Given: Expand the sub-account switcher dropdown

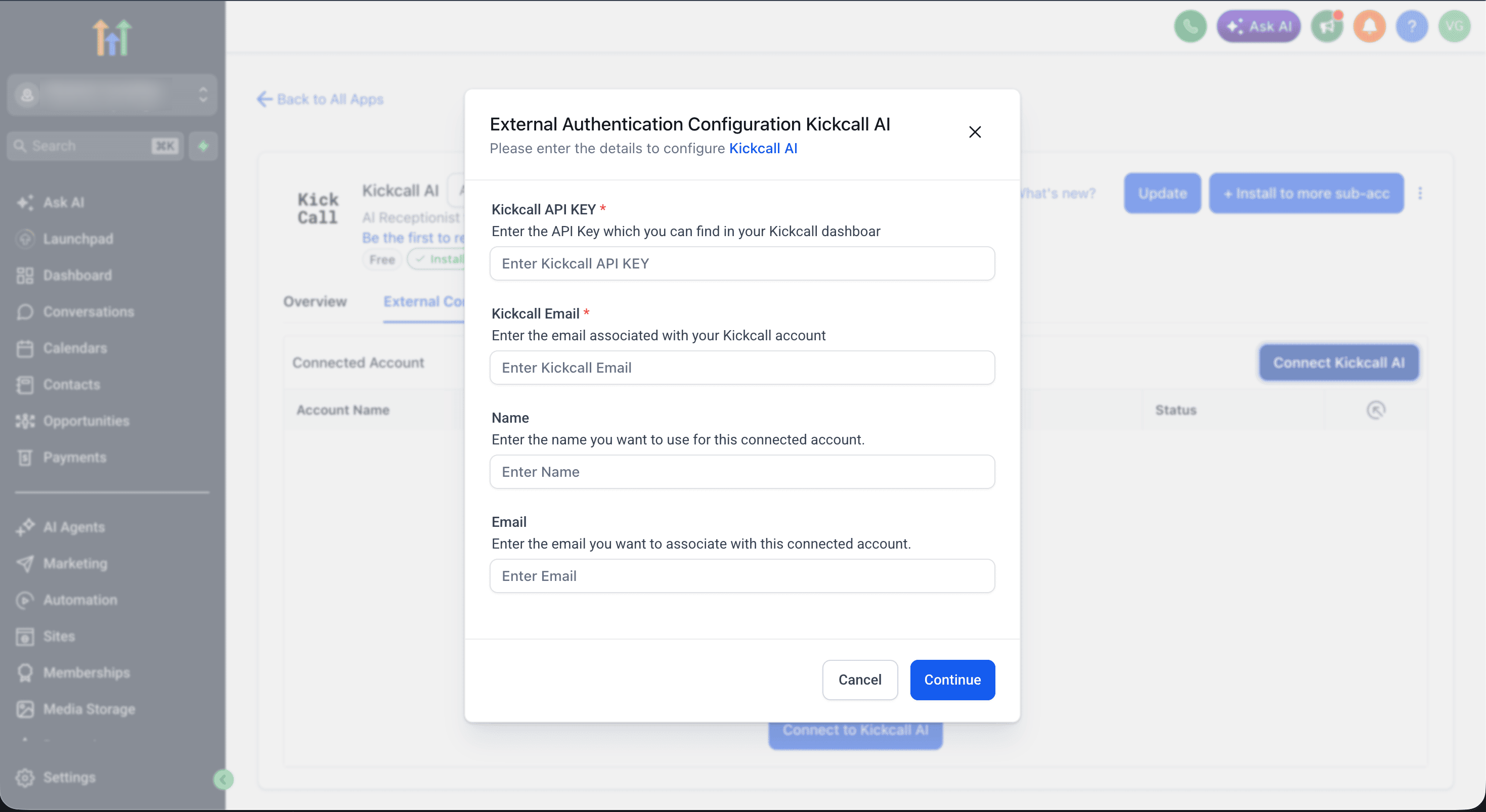Looking at the screenshot, I should [x=112, y=95].
